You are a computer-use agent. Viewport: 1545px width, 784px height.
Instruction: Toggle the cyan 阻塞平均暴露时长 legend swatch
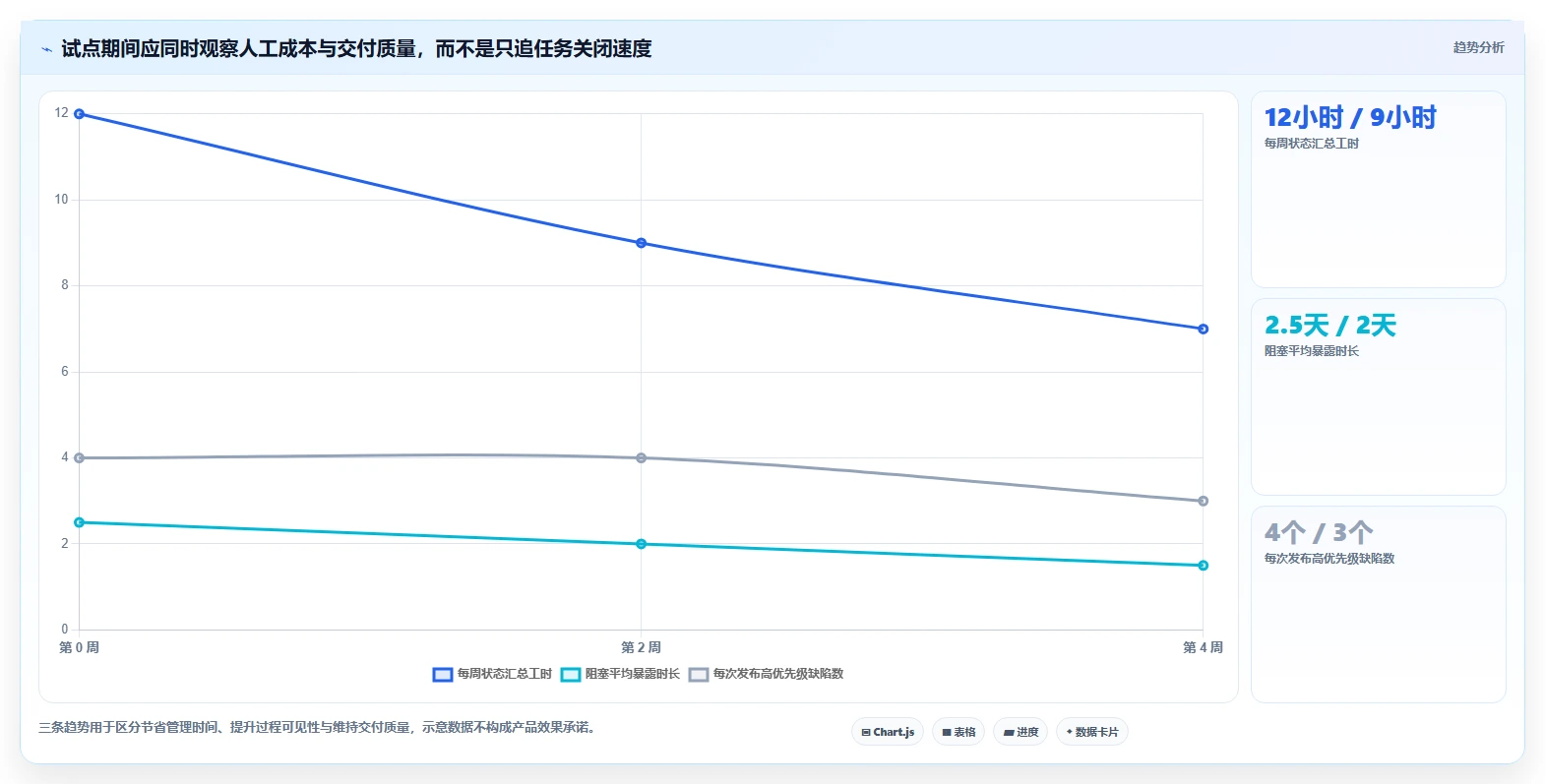click(571, 675)
